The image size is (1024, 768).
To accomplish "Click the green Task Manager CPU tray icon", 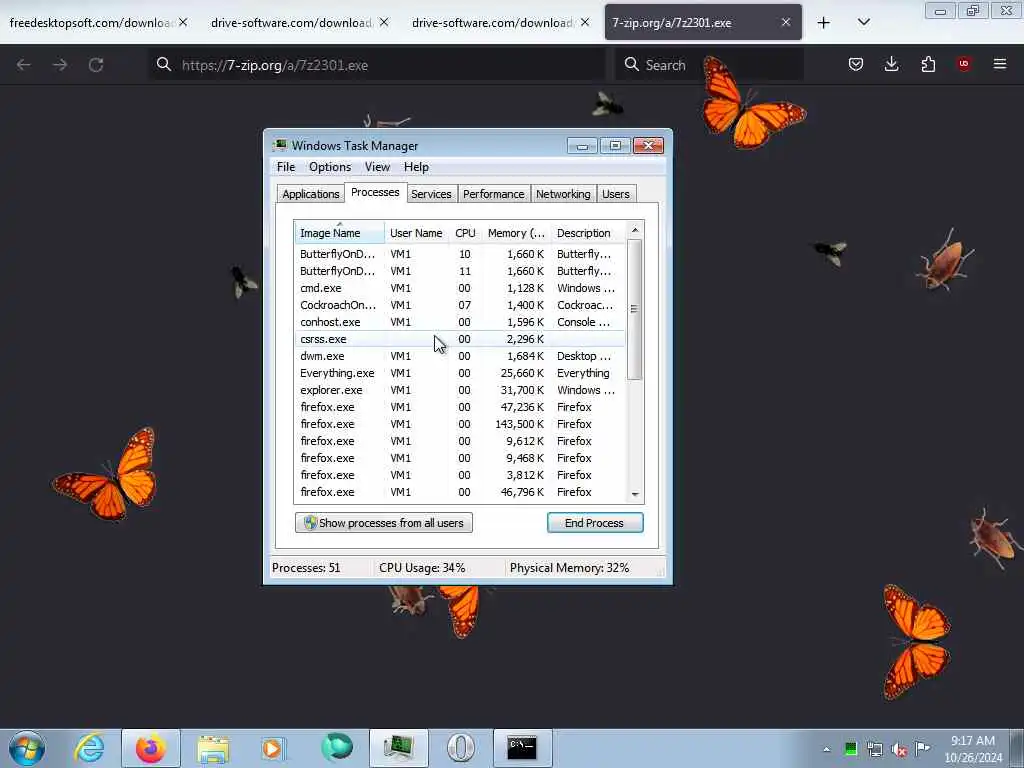I will (850, 749).
